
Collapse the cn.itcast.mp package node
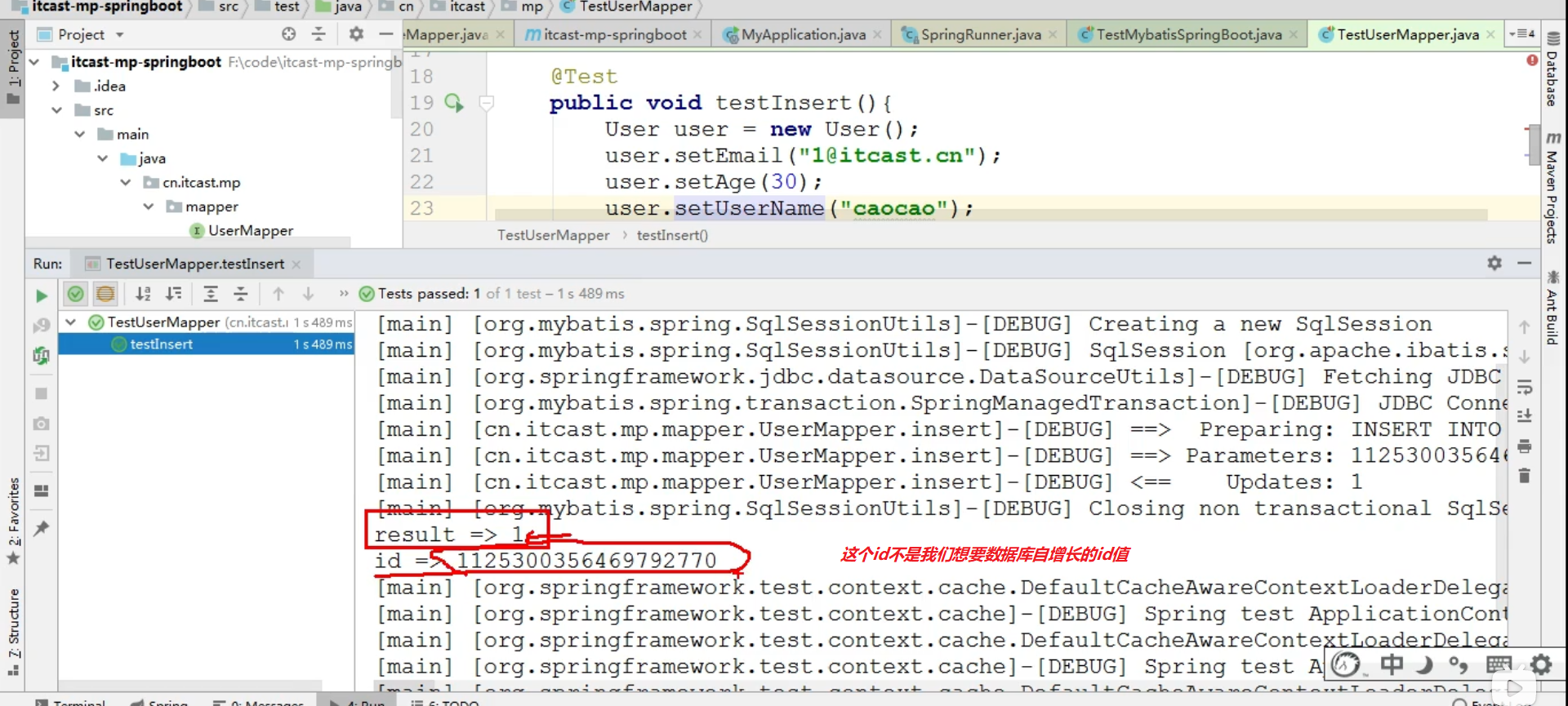tap(126, 183)
